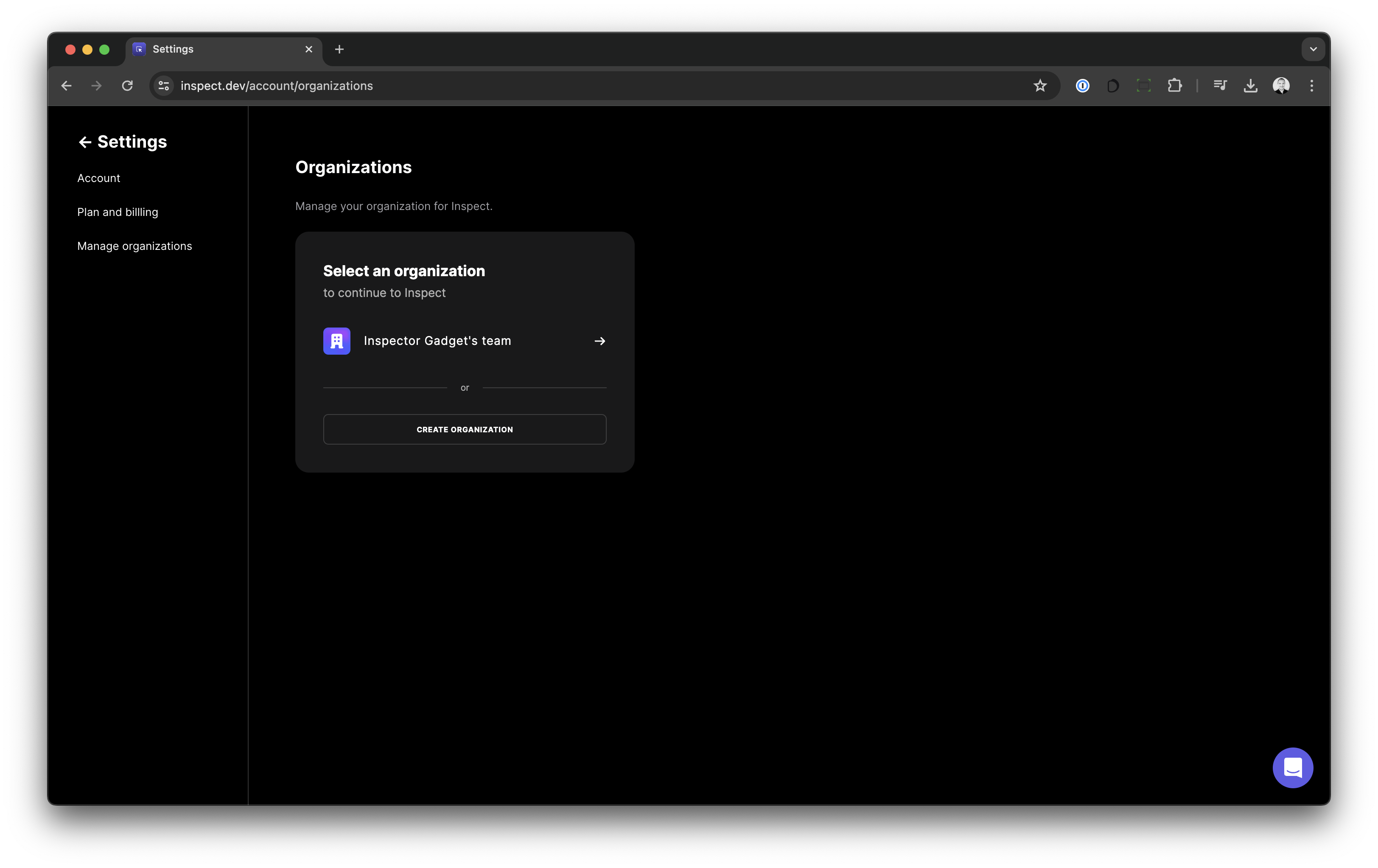
Task: Click the media controls icon in toolbar
Action: 1219,86
